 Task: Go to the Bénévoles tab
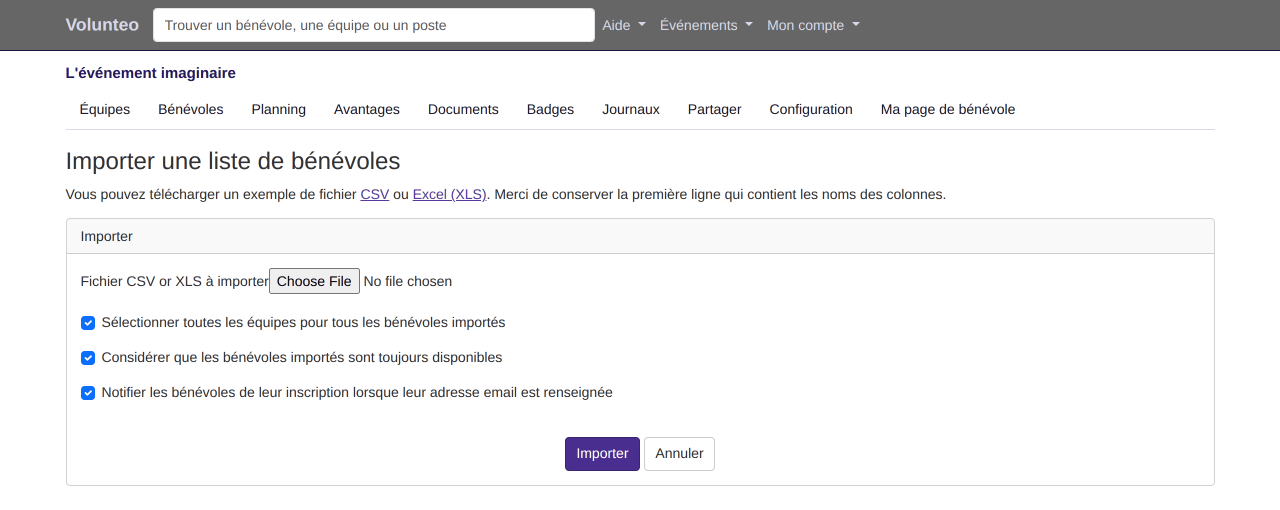pos(191,109)
